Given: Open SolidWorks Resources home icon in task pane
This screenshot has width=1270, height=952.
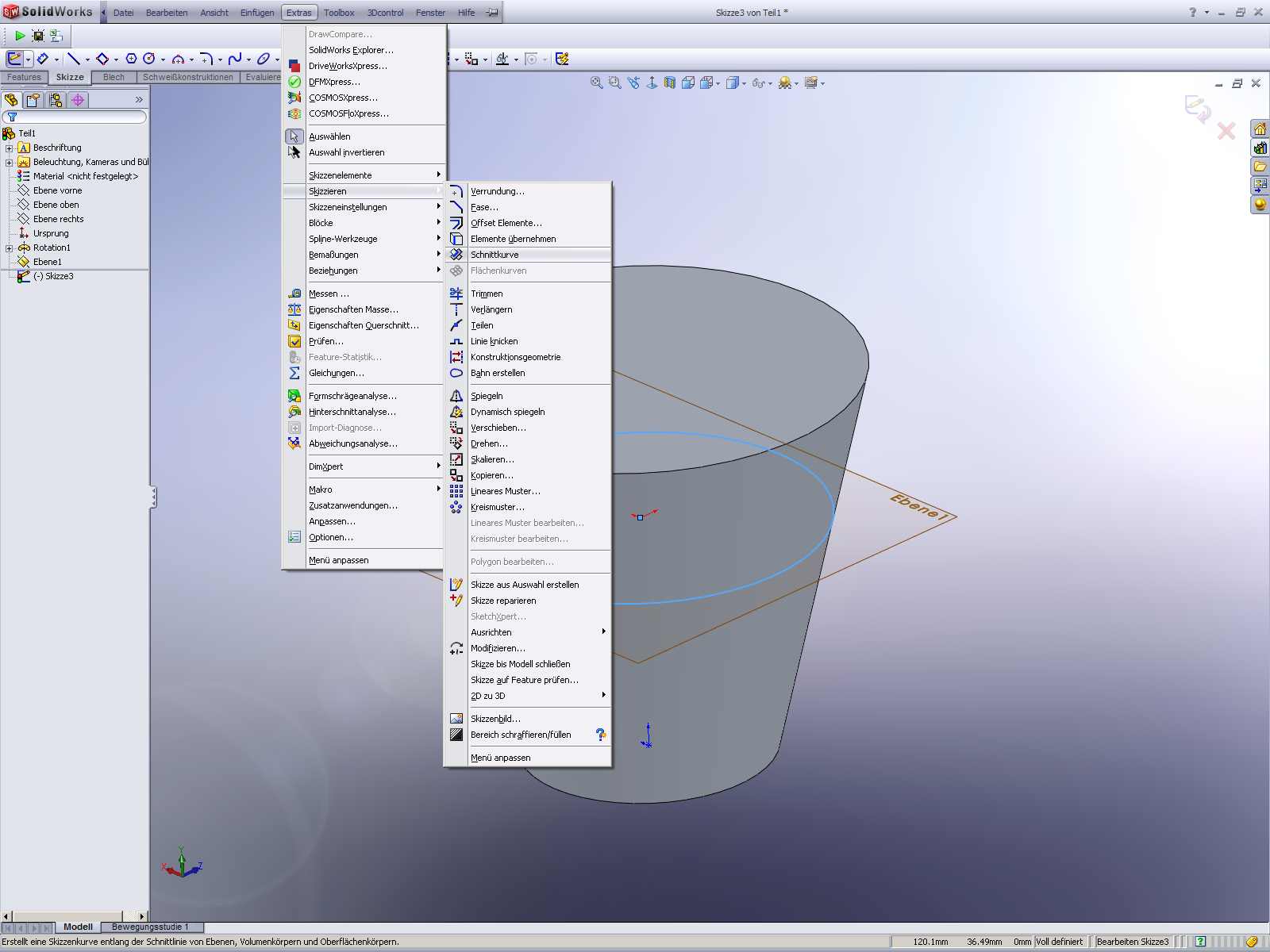Looking at the screenshot, I should (1259, 129).
